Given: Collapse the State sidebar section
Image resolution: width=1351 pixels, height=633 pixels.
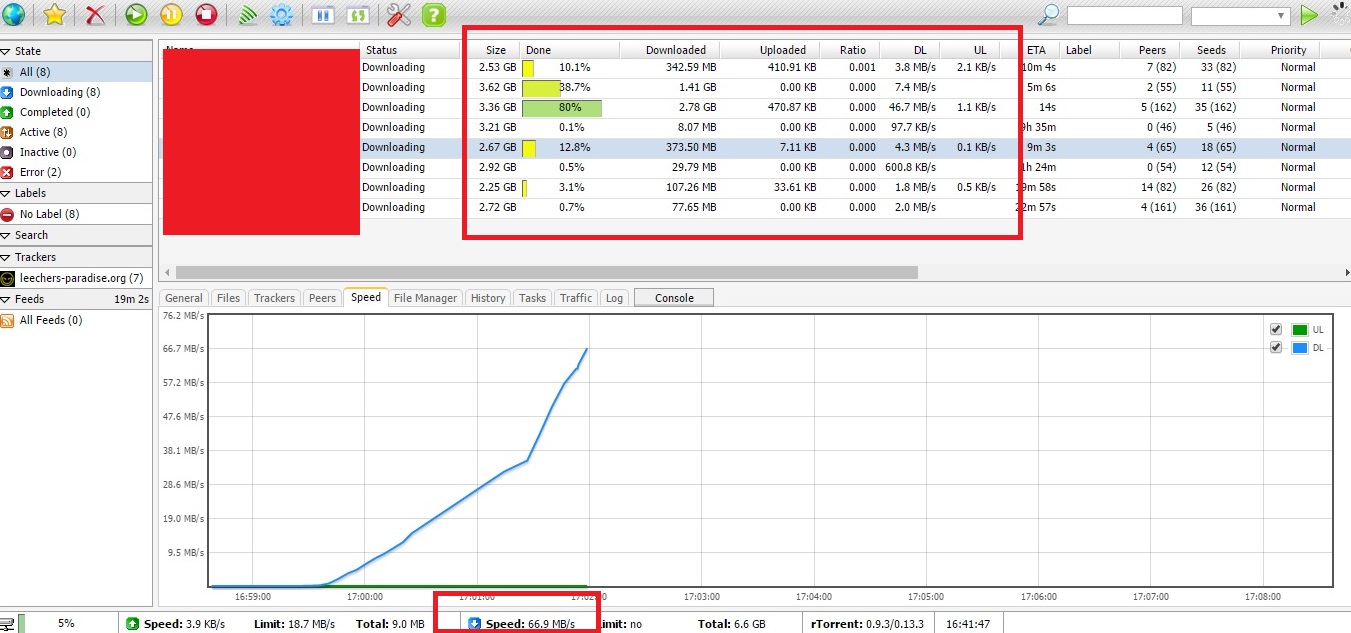Looking at the screenshot, I should pos(6,51).
